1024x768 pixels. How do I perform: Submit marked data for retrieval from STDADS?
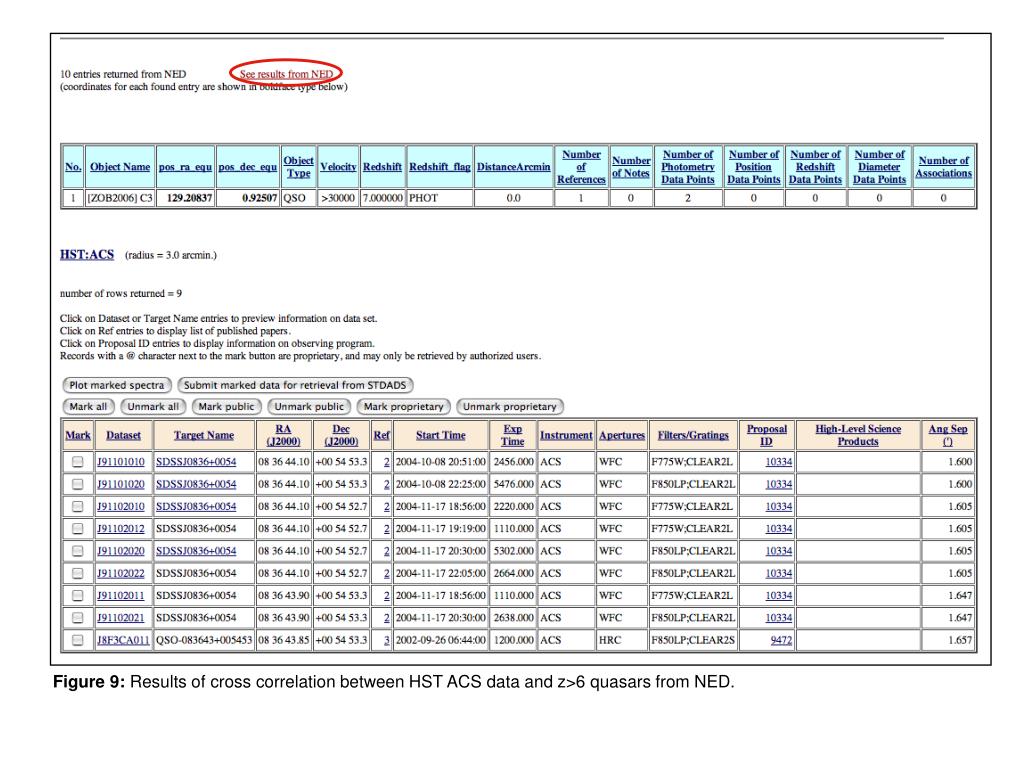(295, 385)
